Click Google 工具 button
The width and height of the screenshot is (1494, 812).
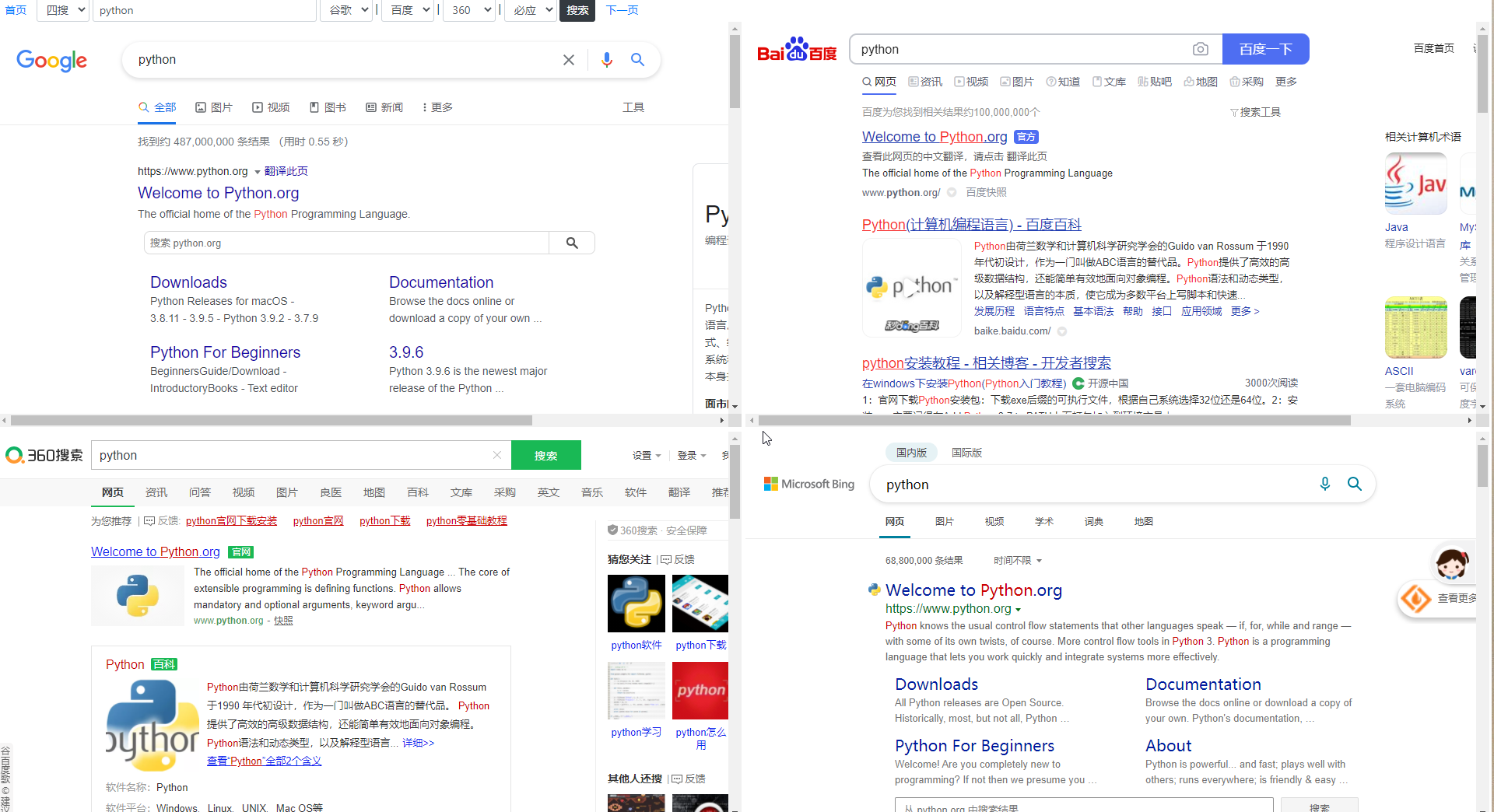point(633,107)
